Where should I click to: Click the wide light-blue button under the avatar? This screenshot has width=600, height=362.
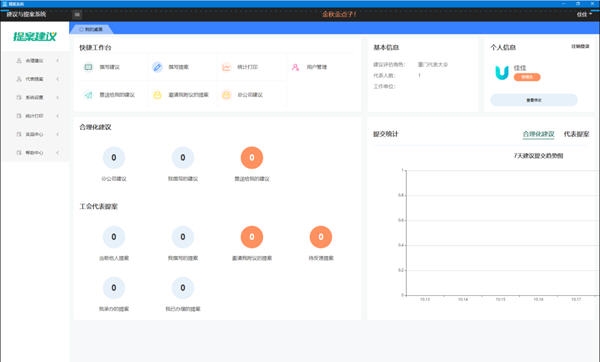(x=534, y=100)
